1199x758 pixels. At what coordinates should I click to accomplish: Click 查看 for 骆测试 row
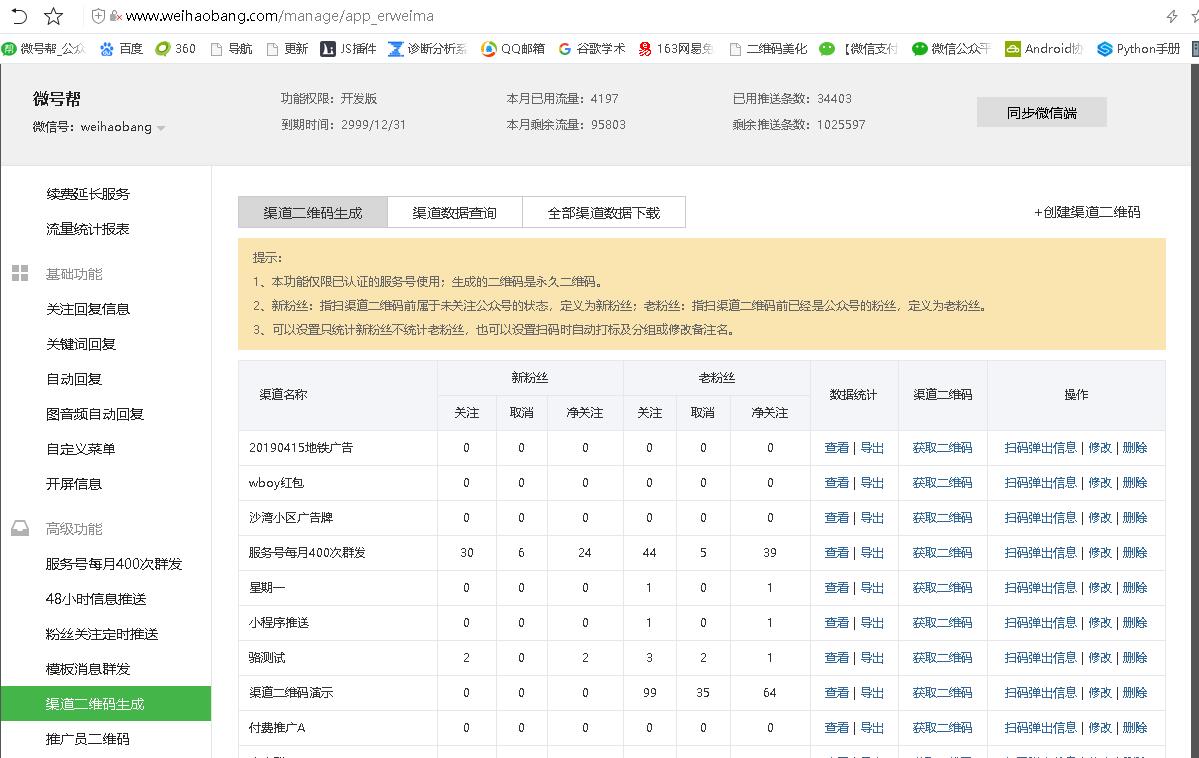(x=837, y=658)
